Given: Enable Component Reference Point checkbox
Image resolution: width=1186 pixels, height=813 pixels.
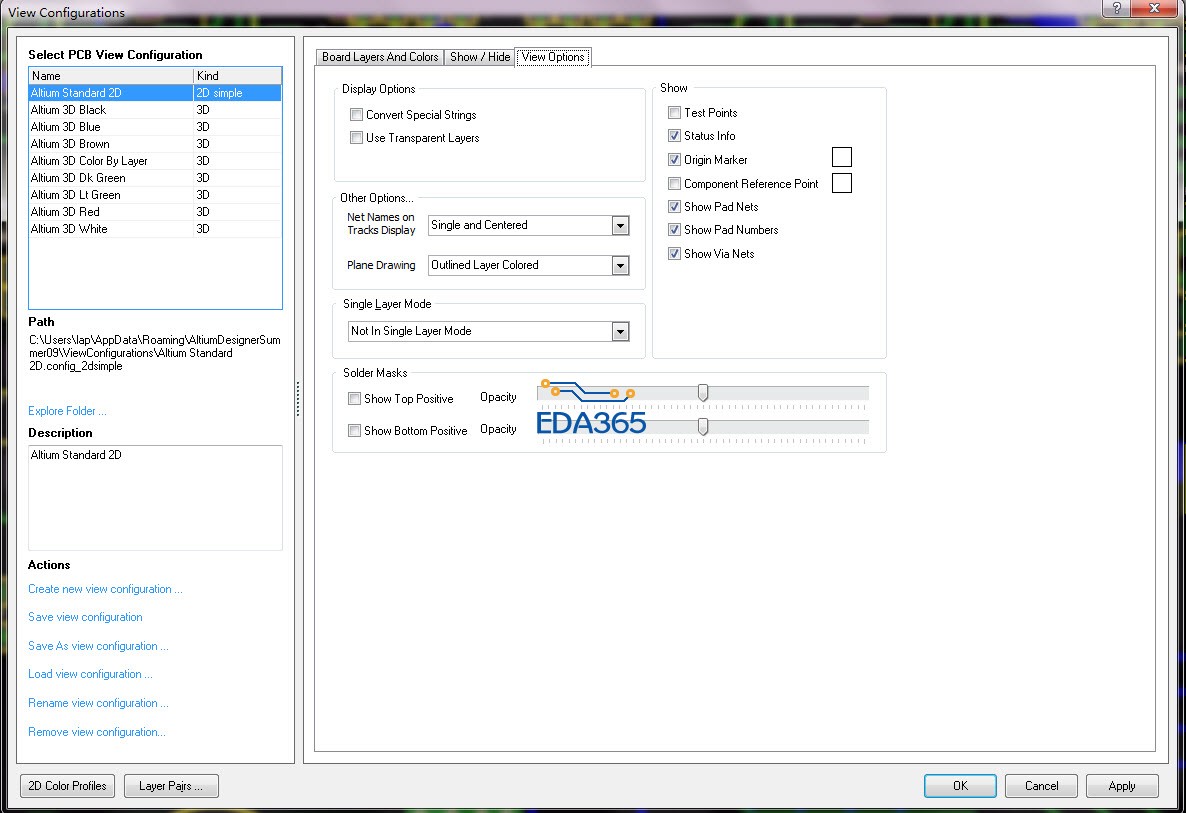Looking at the screenshot, I should pyautogui.click(x=674, y=184).
